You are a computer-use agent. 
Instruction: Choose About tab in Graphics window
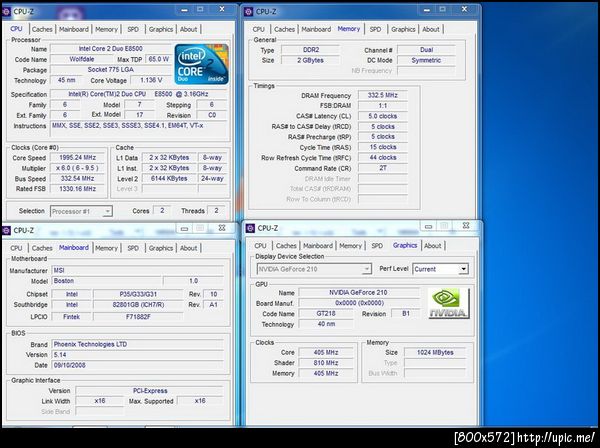(433, 246)
